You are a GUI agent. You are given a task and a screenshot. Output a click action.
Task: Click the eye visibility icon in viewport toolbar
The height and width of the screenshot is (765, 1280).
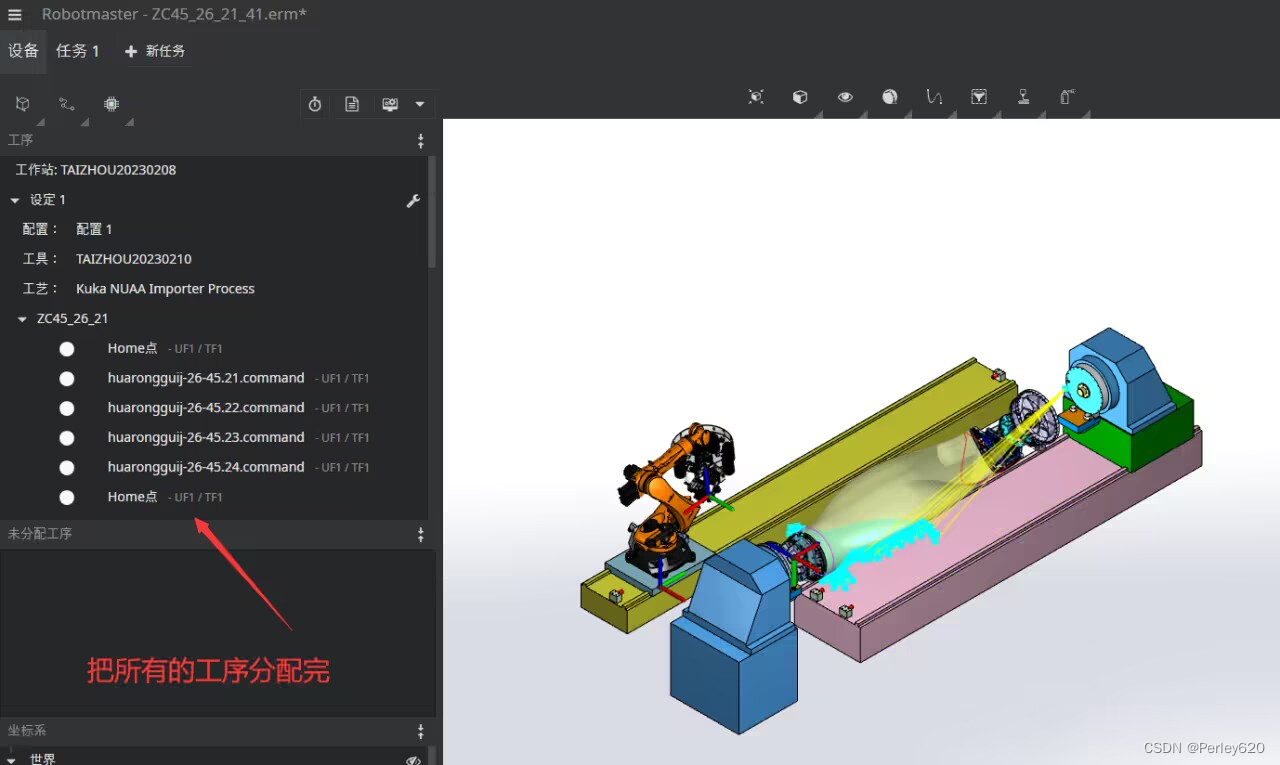click(x=845, y=97)
